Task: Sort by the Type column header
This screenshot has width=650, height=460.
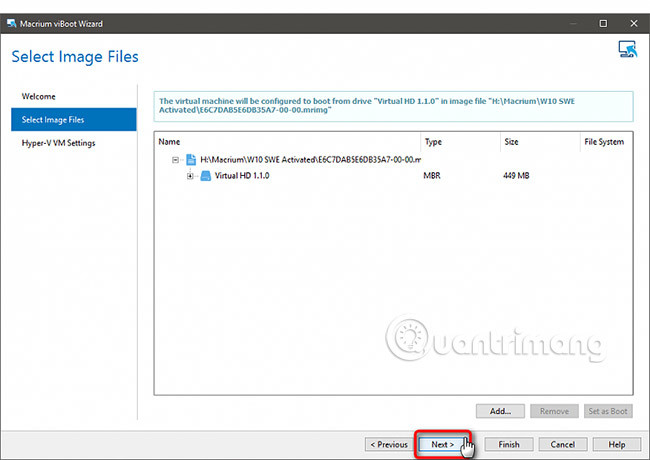Action: click(460, 142)
